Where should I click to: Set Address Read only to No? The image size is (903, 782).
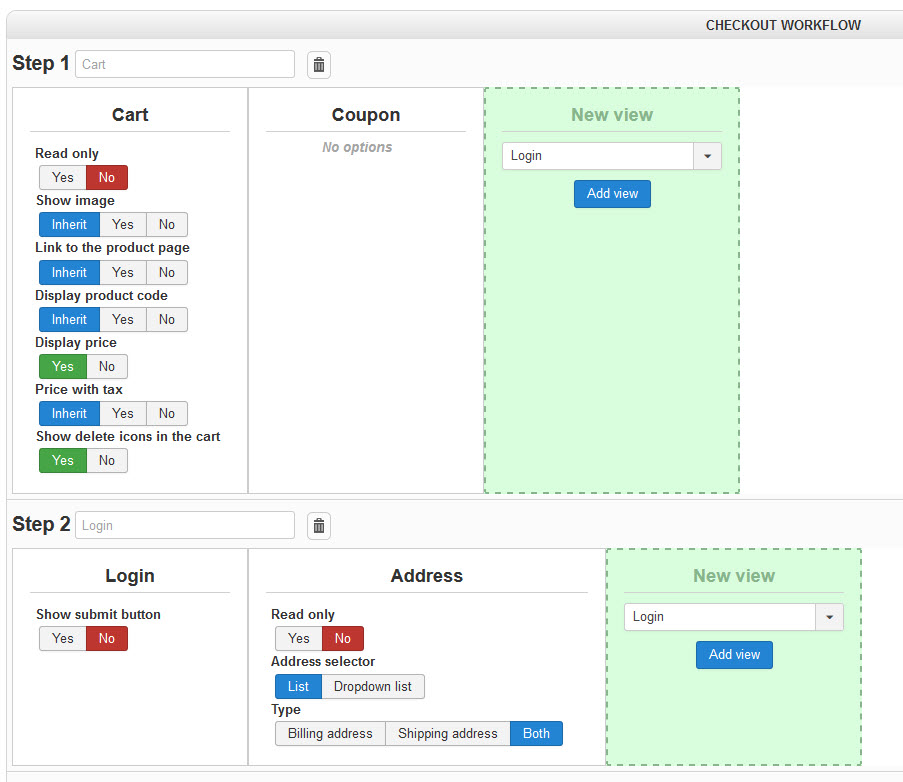[x=343, y=639]
